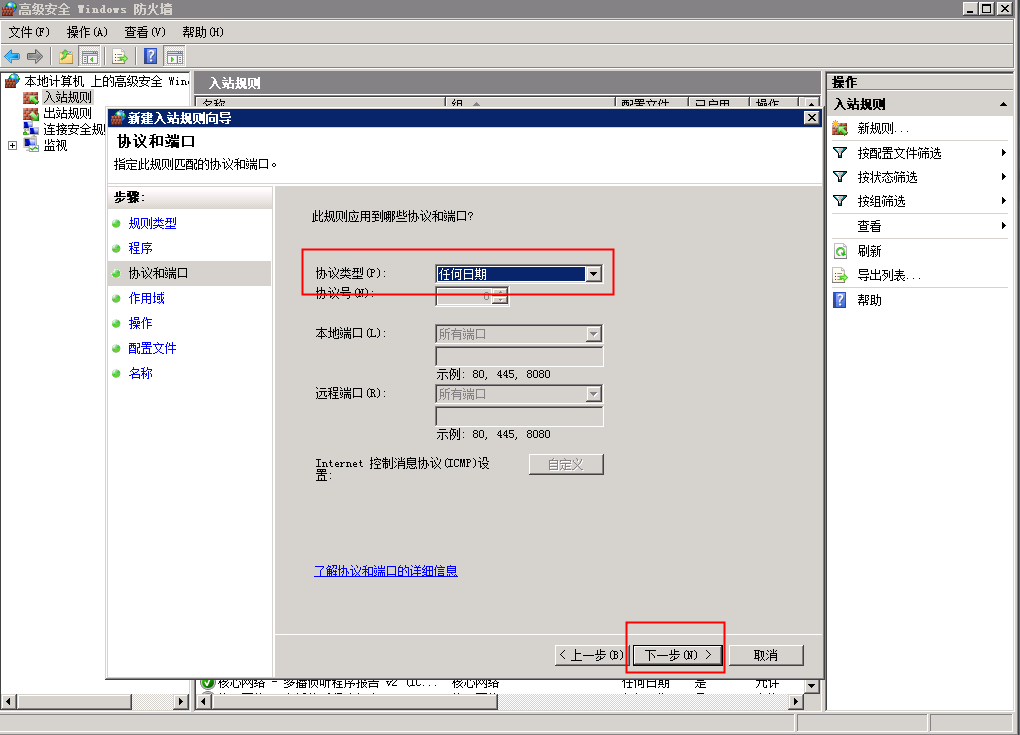Click the 取消 button in the wizard
This screenshot has width=1020, height=735.
[x=766, y=655]
